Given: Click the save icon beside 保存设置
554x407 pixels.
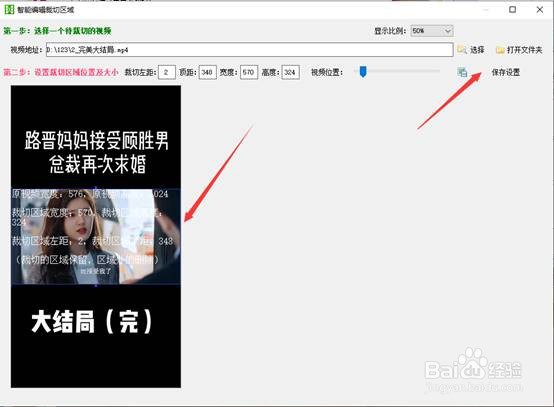Looking at the screenshot, I should click(462, 72).
